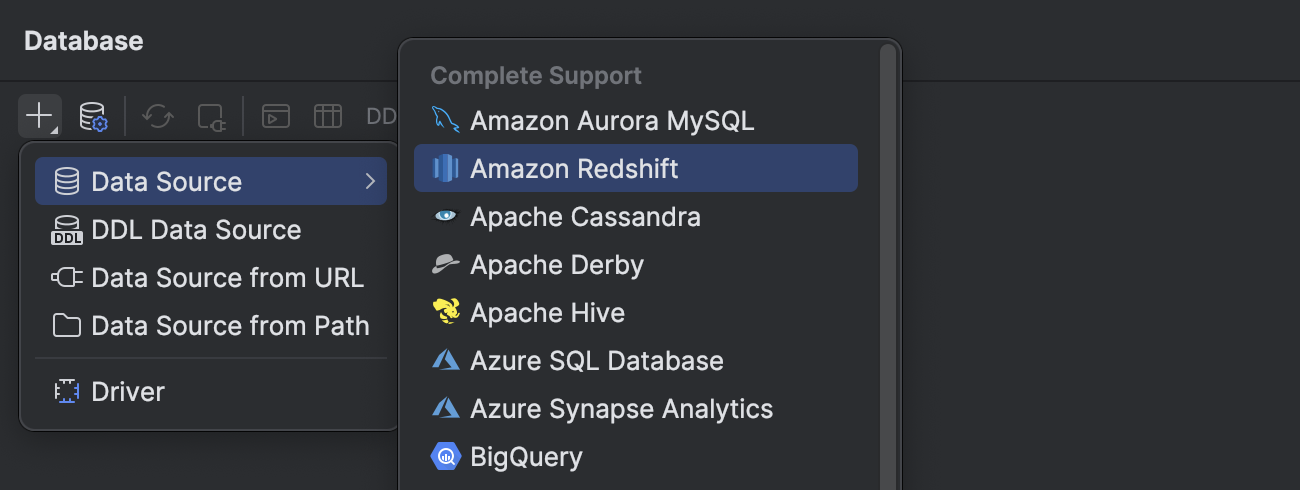The image size is (1300, 490).
Task: Click the DDL toolbar button
Action: (x=381, y=116)
